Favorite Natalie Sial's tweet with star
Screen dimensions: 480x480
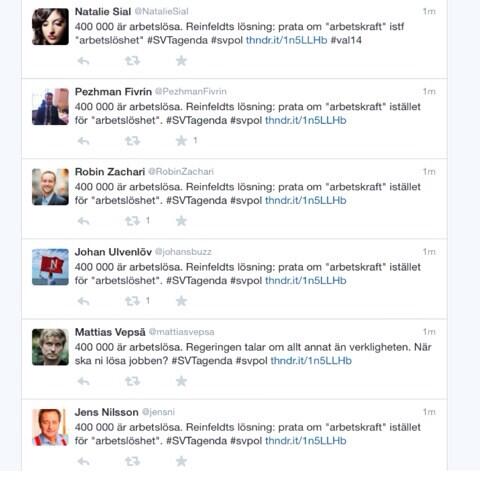click(x=181, y=61)
